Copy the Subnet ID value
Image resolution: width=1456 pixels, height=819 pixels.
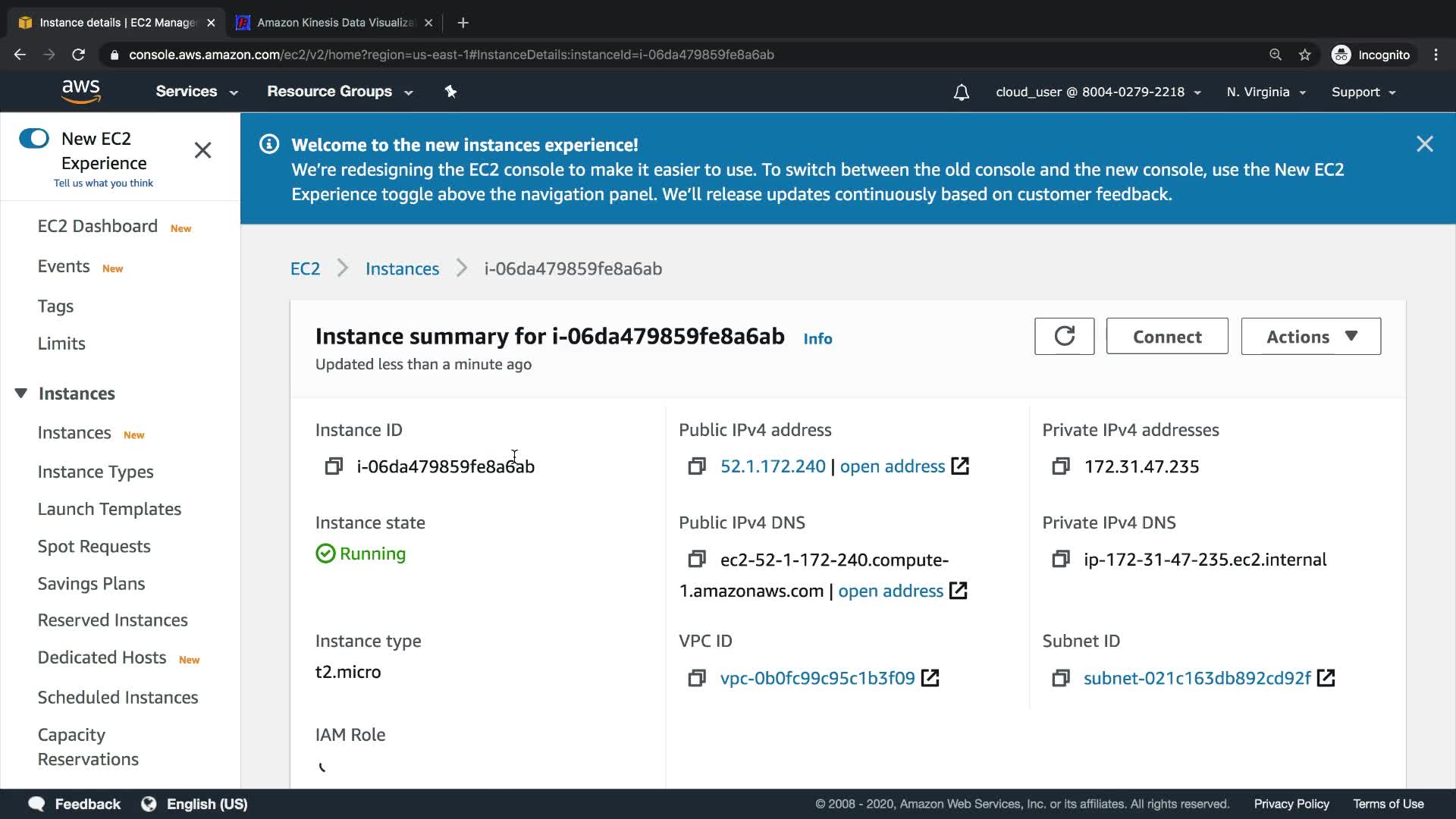click(x=1061, y=678)
